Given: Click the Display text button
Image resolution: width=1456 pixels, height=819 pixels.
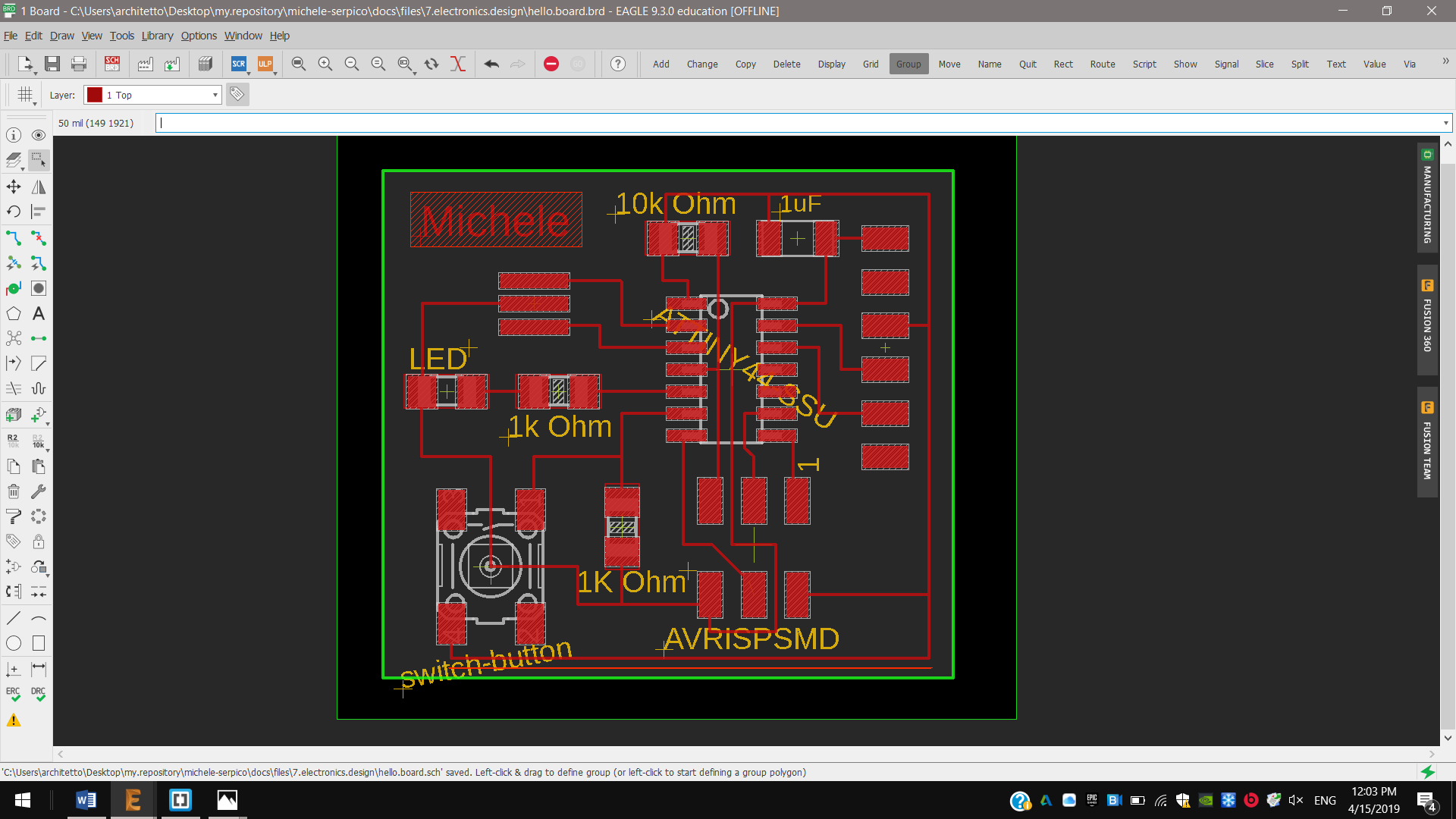Looking at the screenshot, I should tap(831, 64).
